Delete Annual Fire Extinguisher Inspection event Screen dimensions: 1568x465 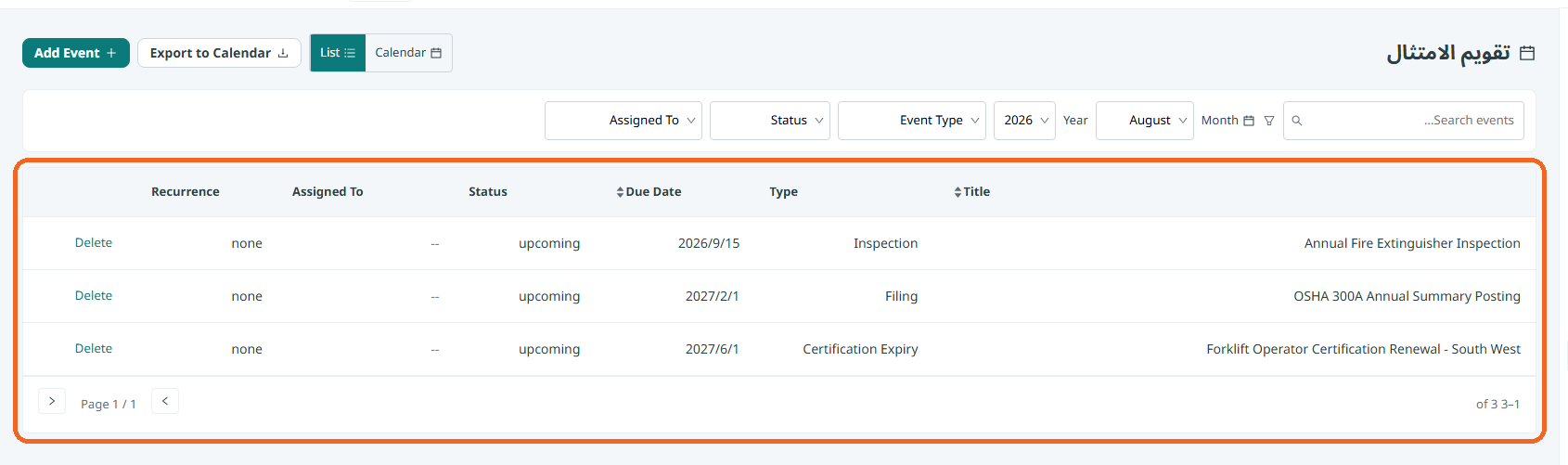(94, 243)
